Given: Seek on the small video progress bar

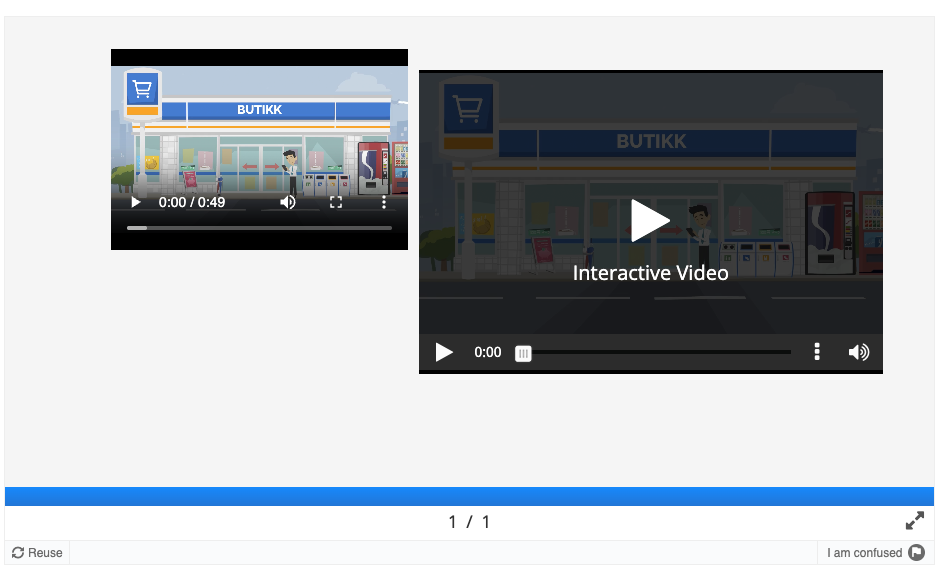Looking at the screenshot, I should click(259, 228).
